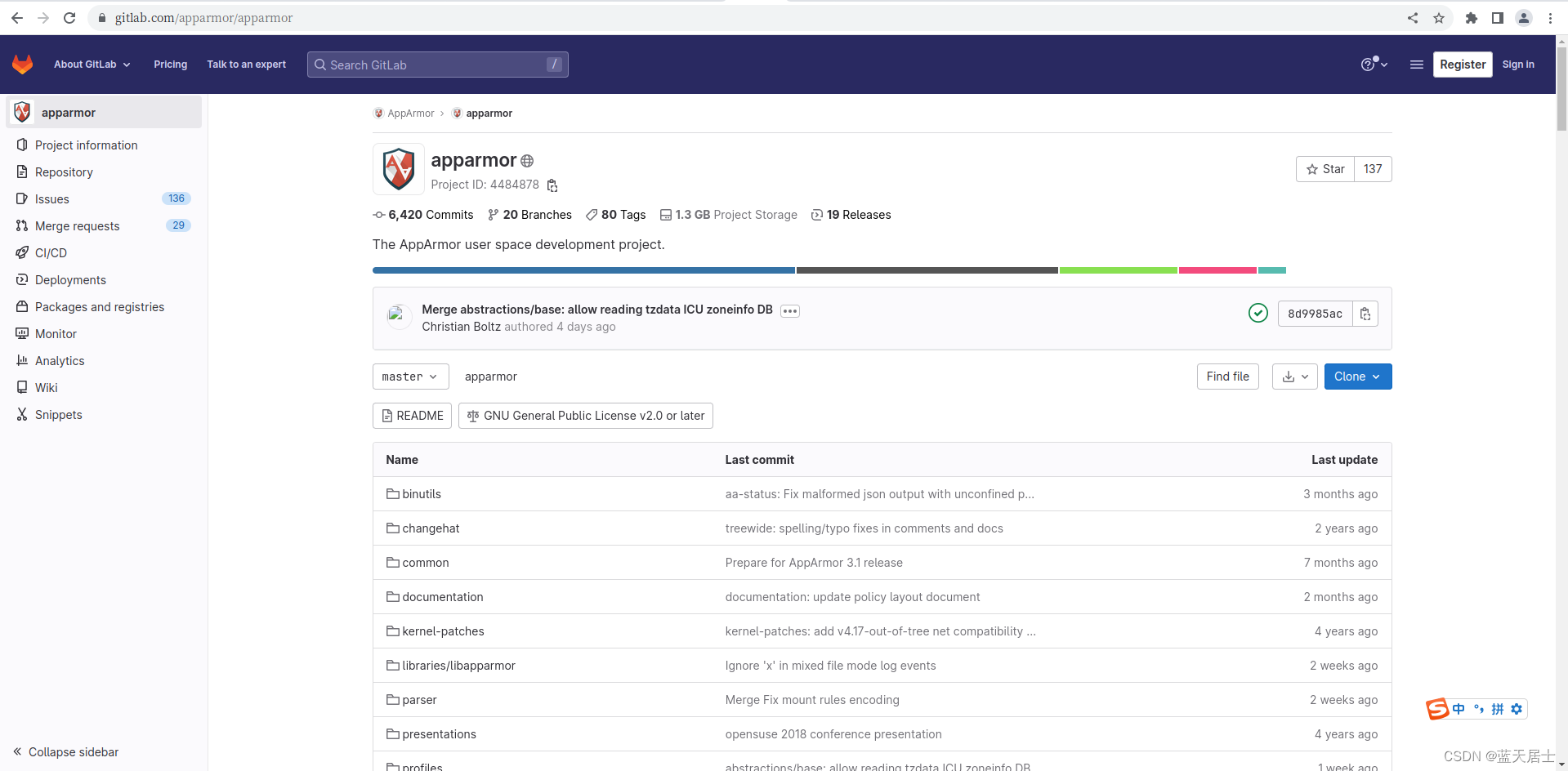View 19 Releases
Screen dimensions: 1568x771
pyautogui.click(x=851, y=215)
